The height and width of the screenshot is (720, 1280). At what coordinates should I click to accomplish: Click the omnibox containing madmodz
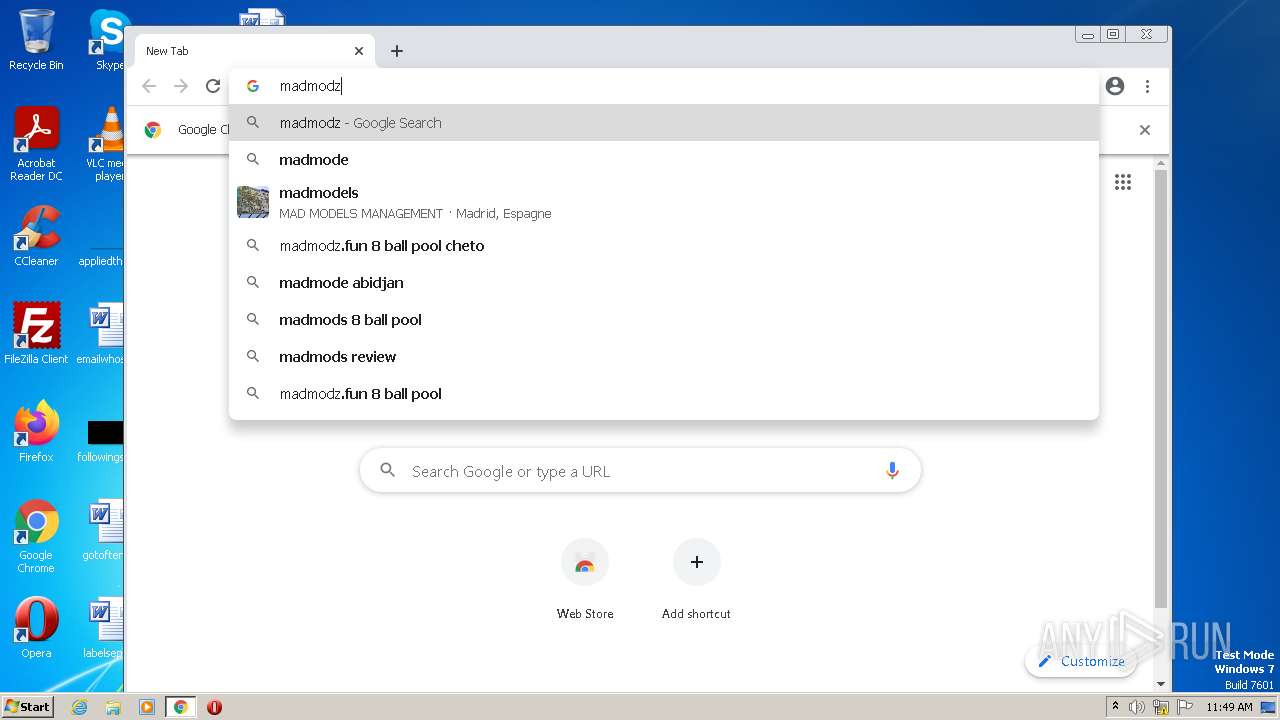click(664, 86)
